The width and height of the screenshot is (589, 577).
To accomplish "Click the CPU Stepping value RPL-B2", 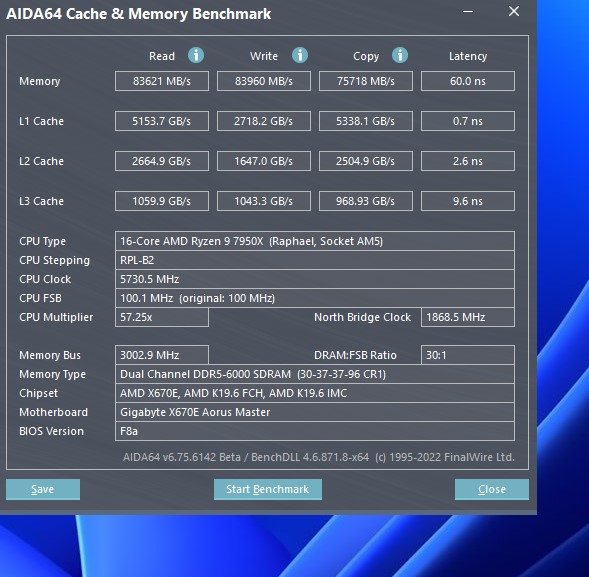I will click(x=315, y=260).
